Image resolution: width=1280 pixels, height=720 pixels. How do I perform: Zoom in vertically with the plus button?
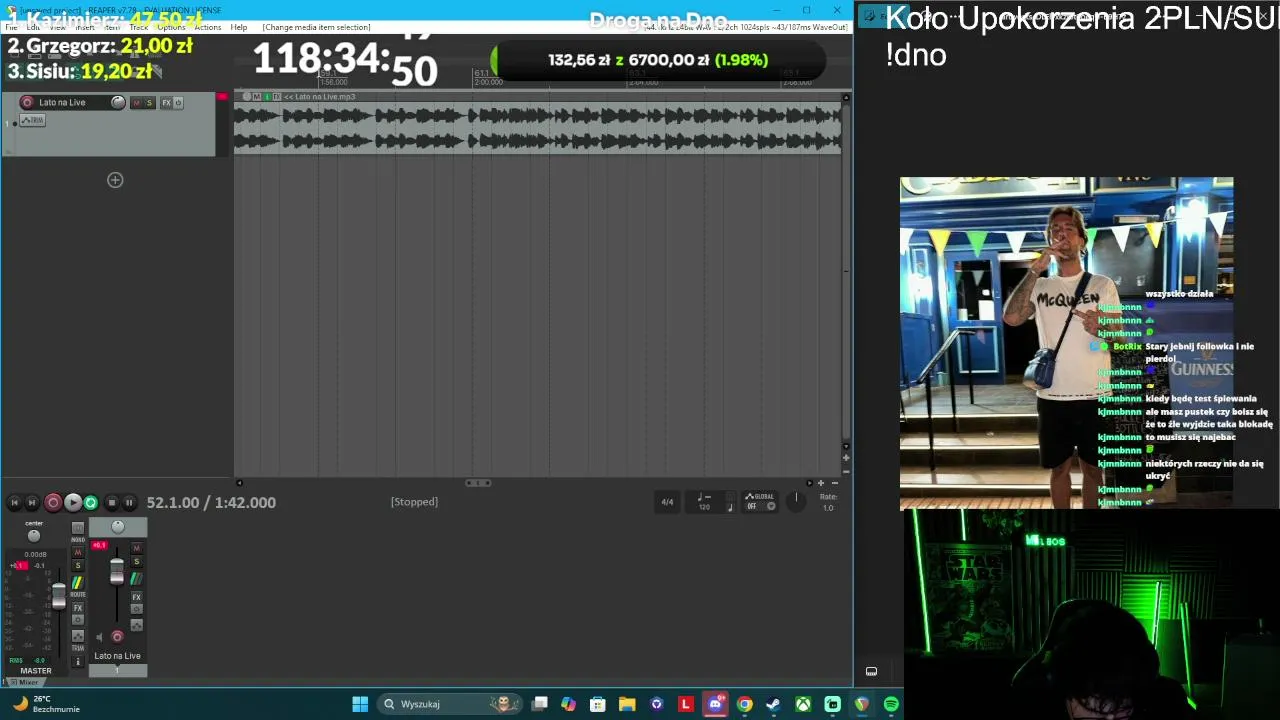pyautogui.click(x=846, y=458)
